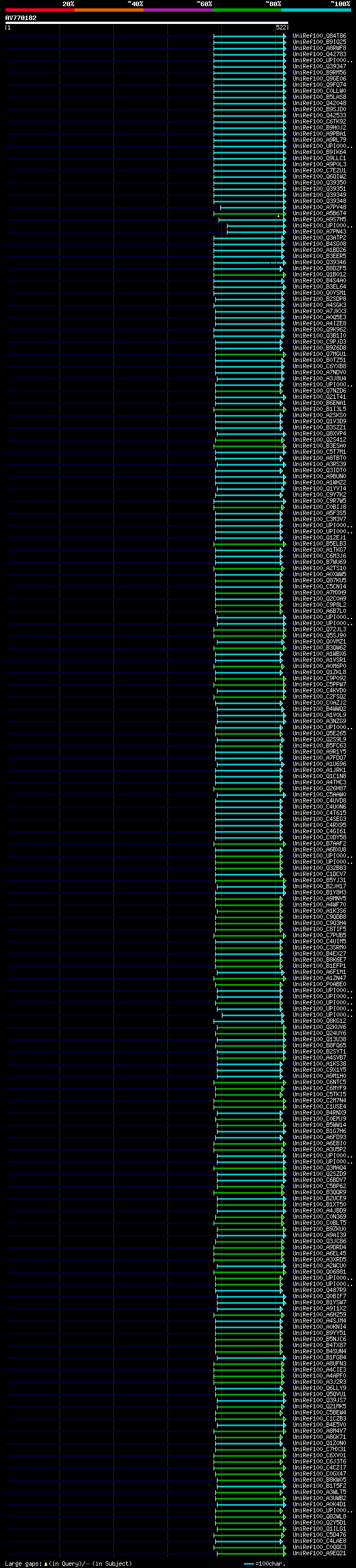Open hit UniRef100_Q39350
The width and height of the screenshot is (356, 1568).
click(x=319, y=182)
